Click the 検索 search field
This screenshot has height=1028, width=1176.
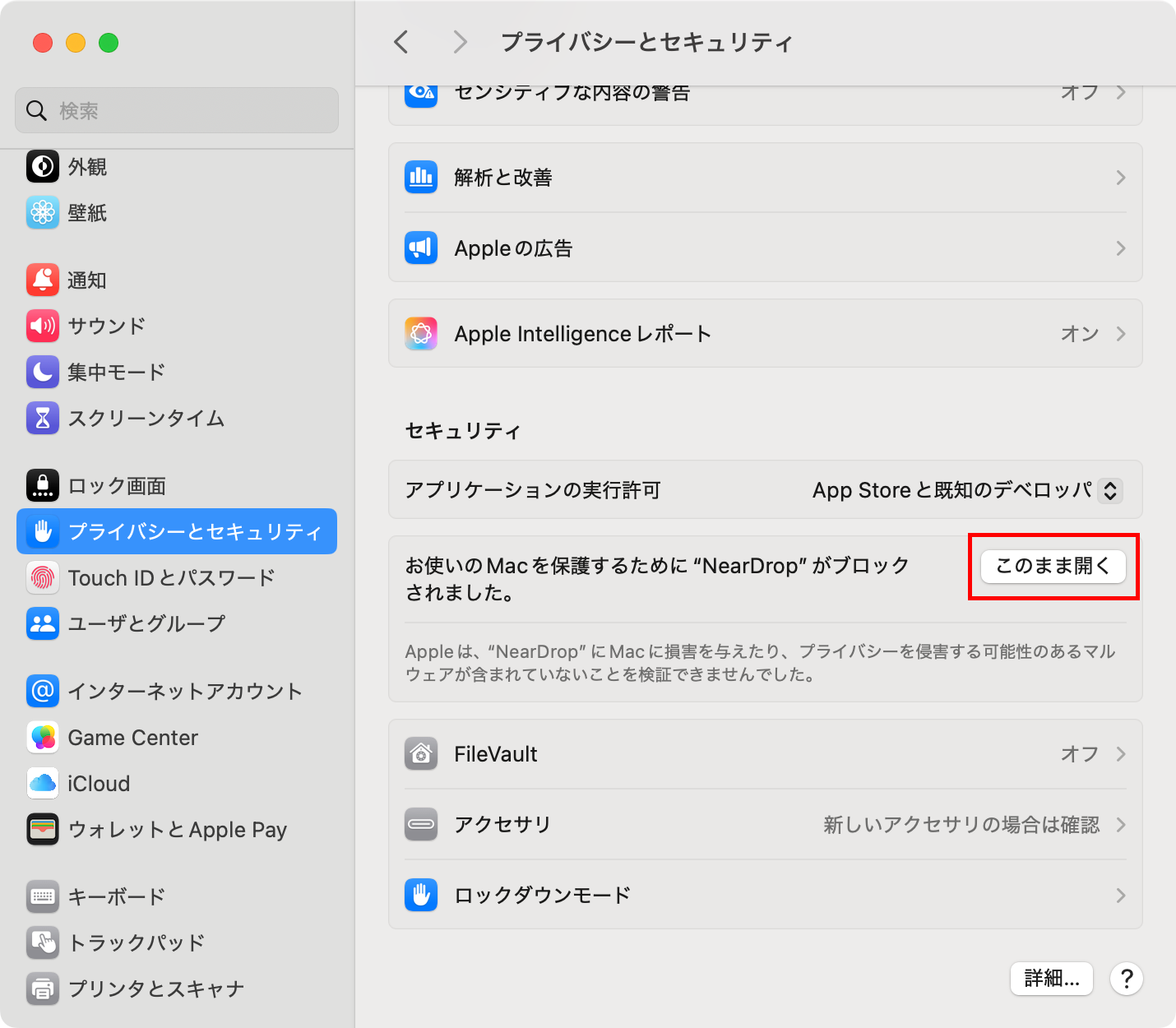pos(177,110)
